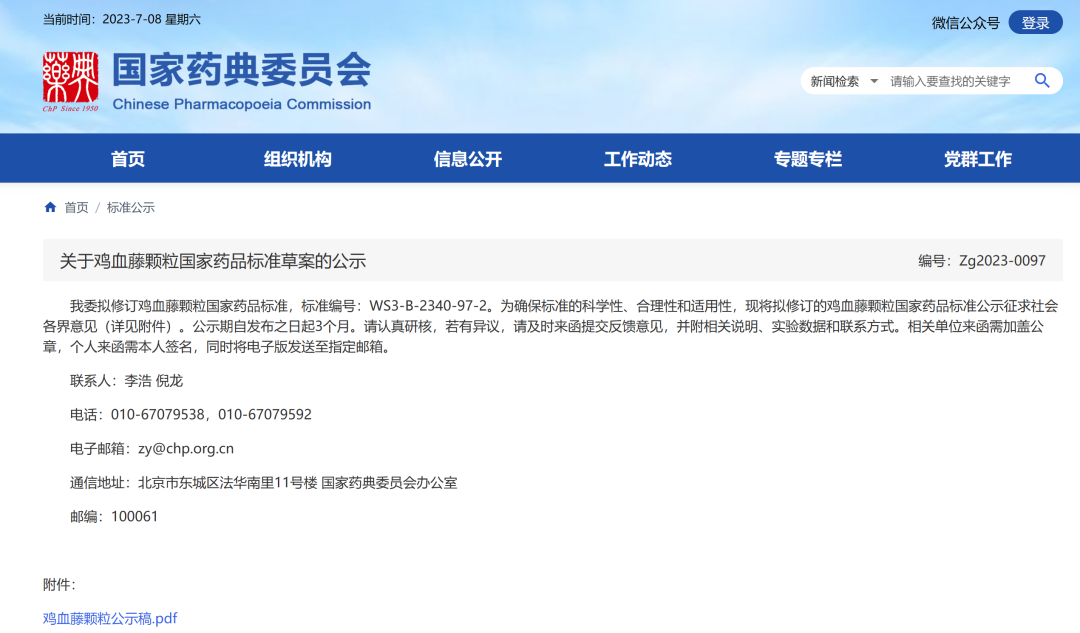This screenshot has width=1080, height=633.
Task: Click the Chinese Pharmacopoeia Commission English title
Action: pos(242,104)
